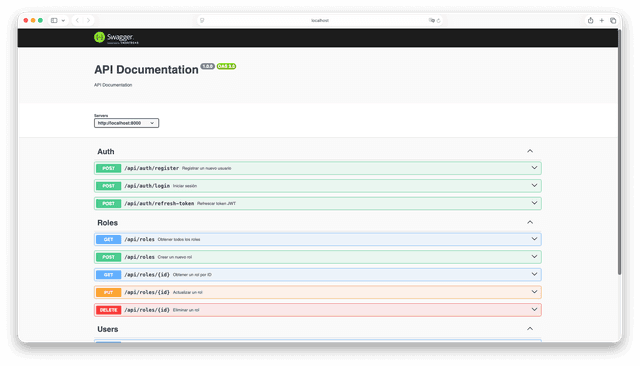Click the API Documentation title
This screenshot has height=366, width=640.
(x=146, y=70)
